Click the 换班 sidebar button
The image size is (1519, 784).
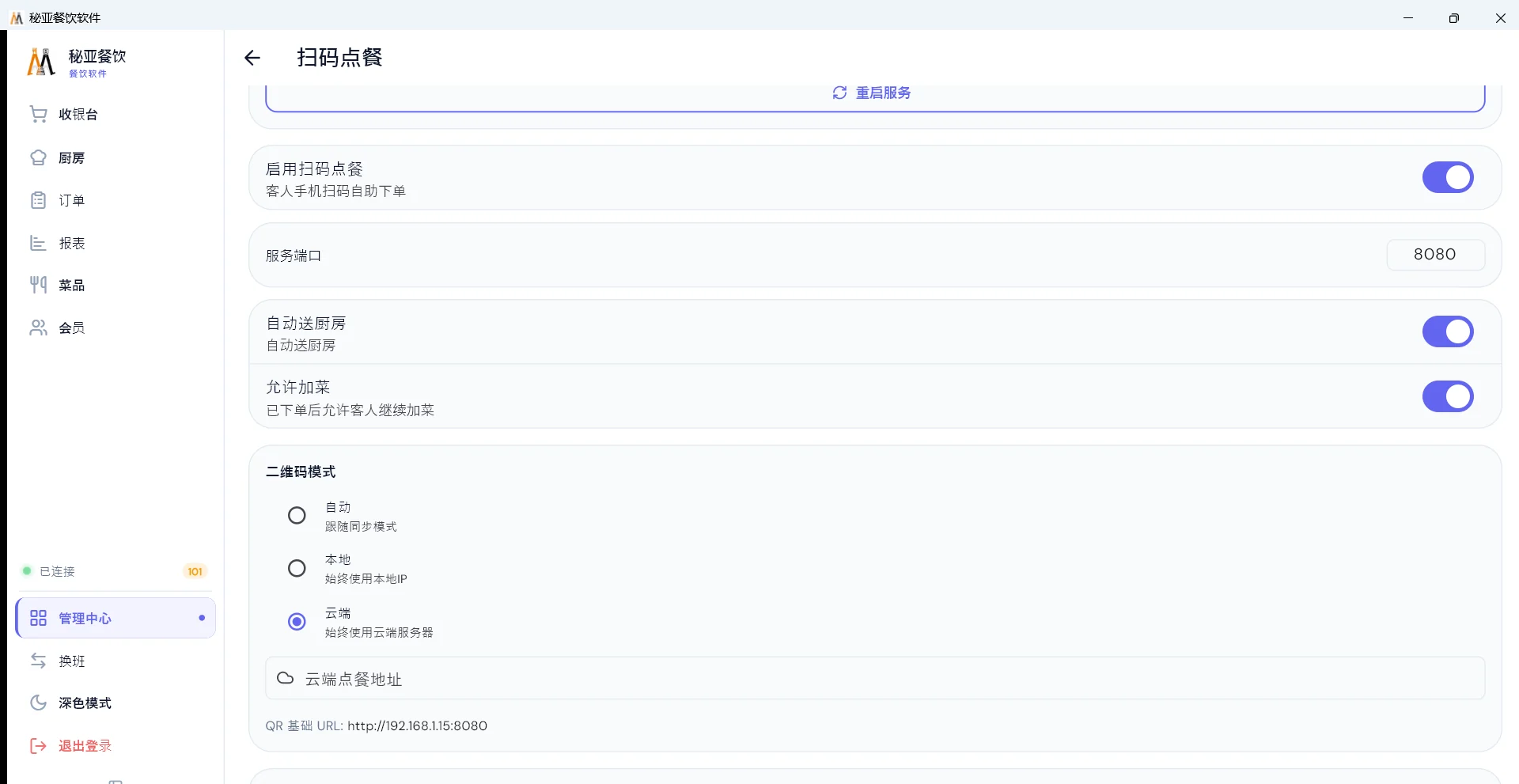click(116, 661)
